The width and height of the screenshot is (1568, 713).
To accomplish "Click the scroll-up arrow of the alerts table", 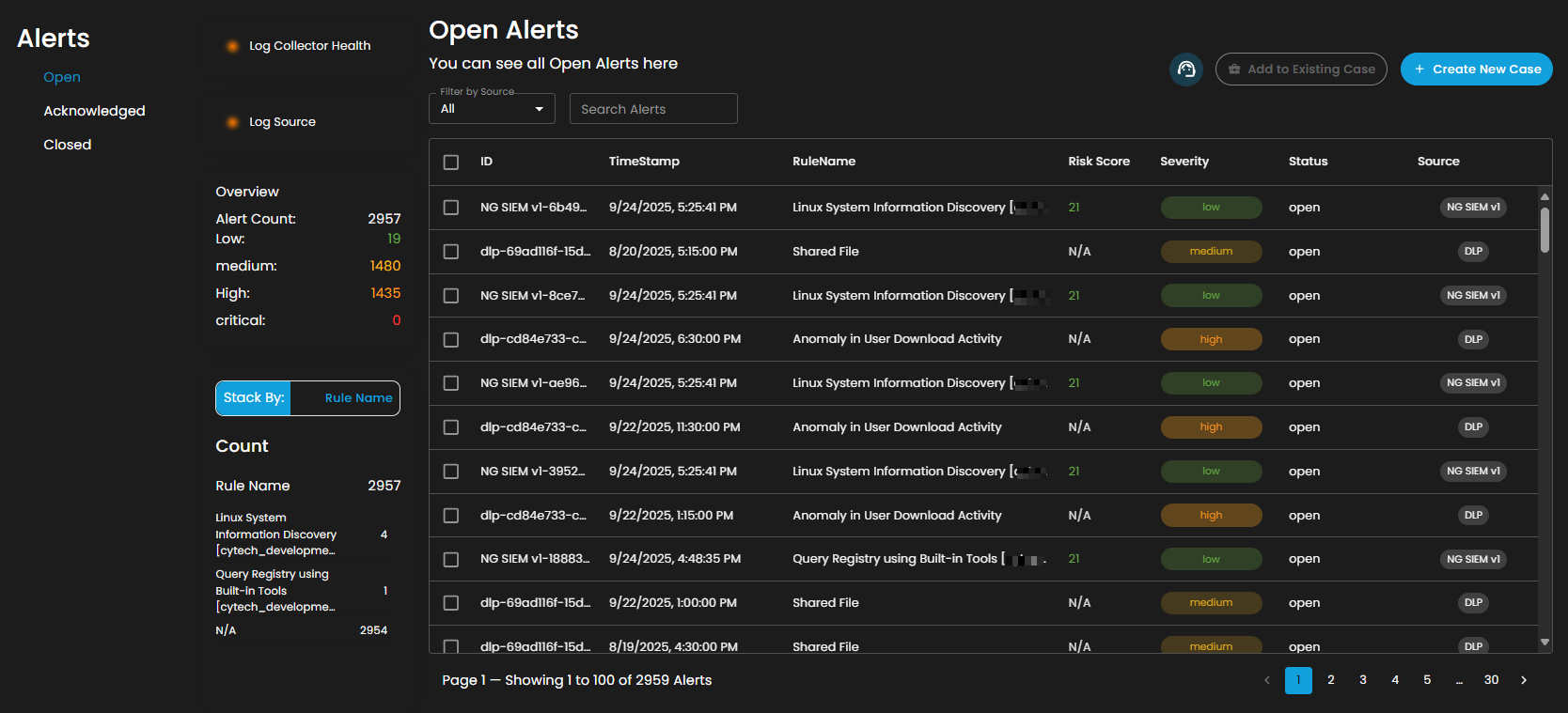I will 1544,196.
